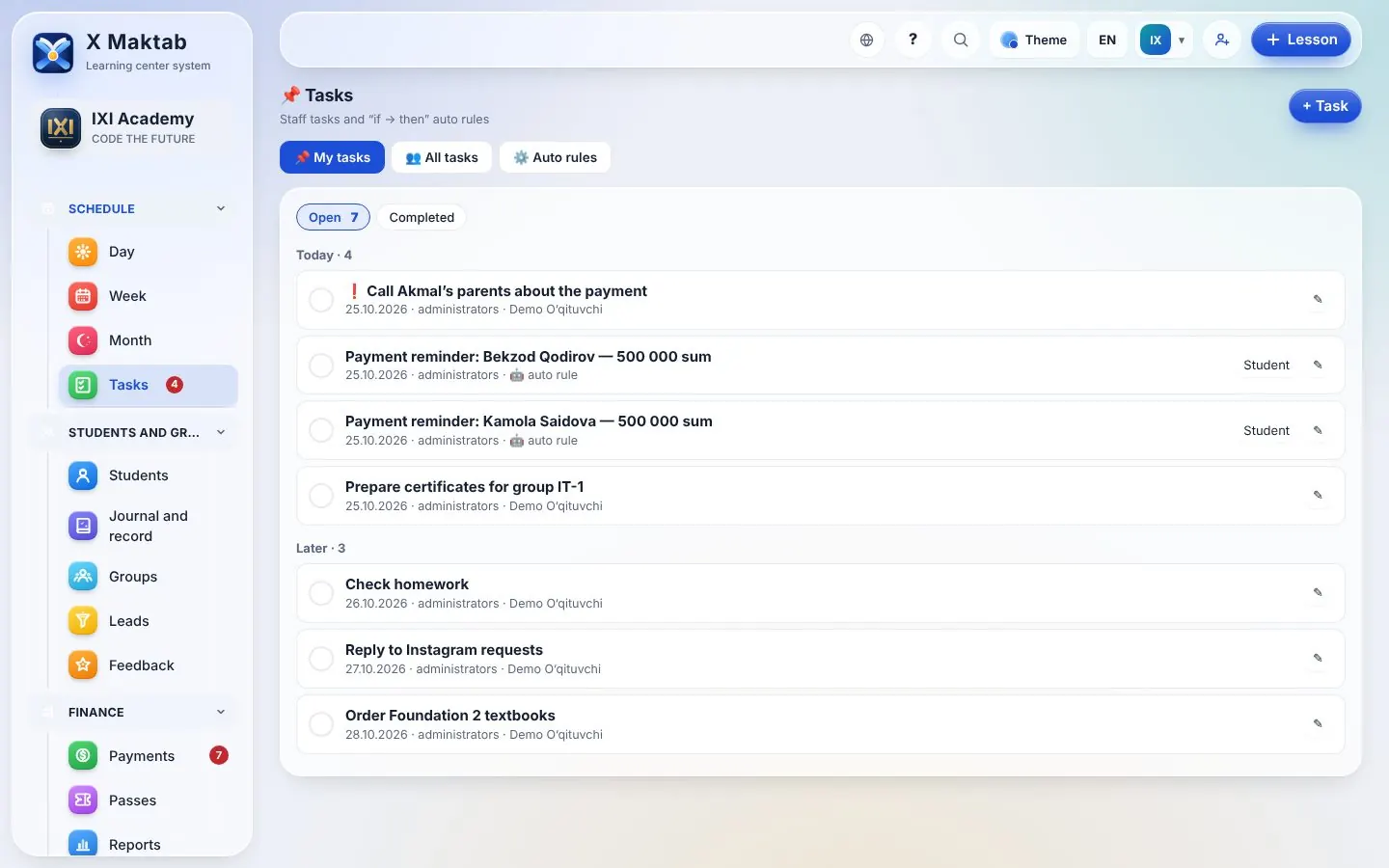Edit the Prepare certificates task pencil
The width and height of the screenshot is (1389, 868).
(1318, 496)
